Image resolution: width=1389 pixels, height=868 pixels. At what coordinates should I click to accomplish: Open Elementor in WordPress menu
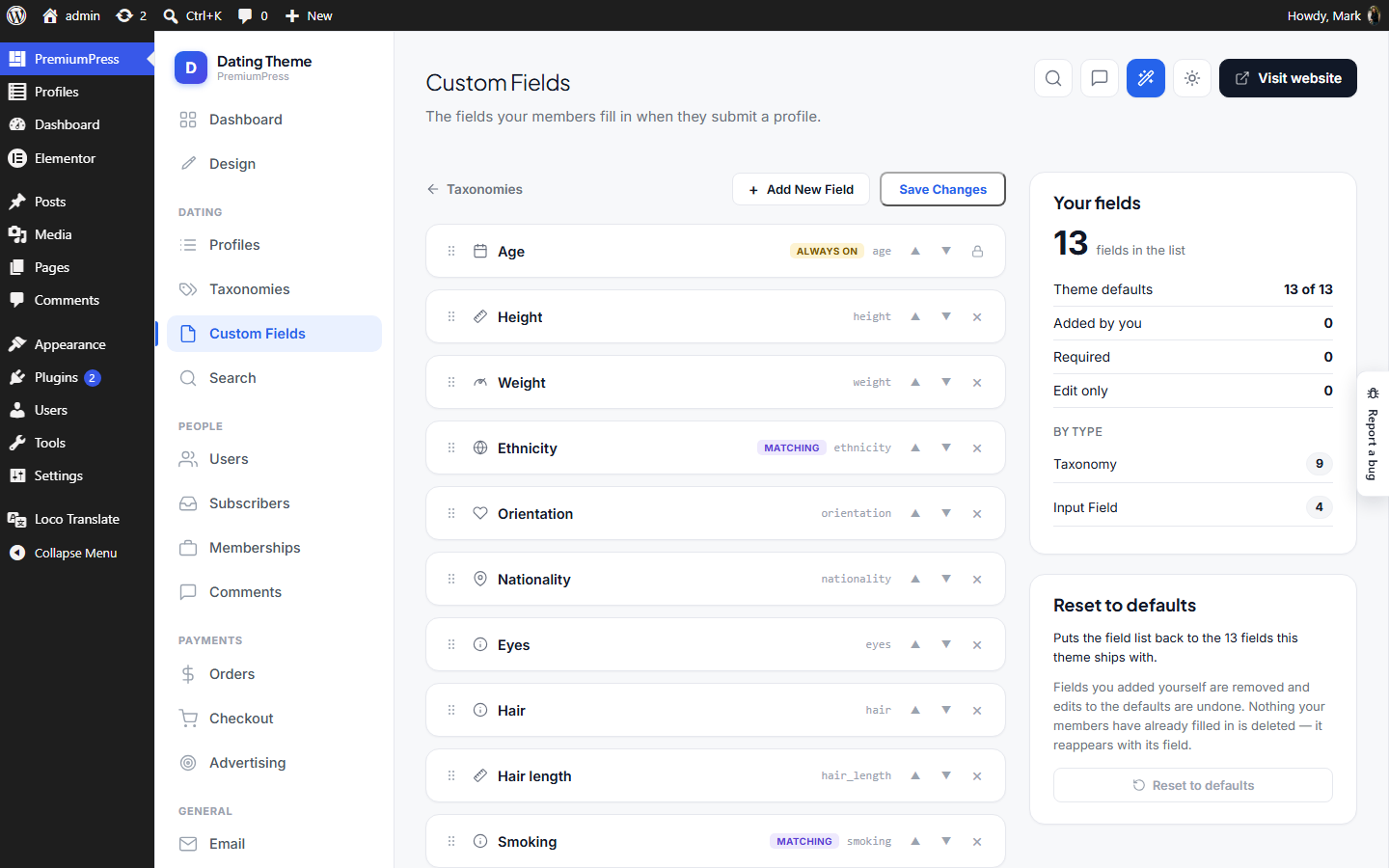point(77,158)
